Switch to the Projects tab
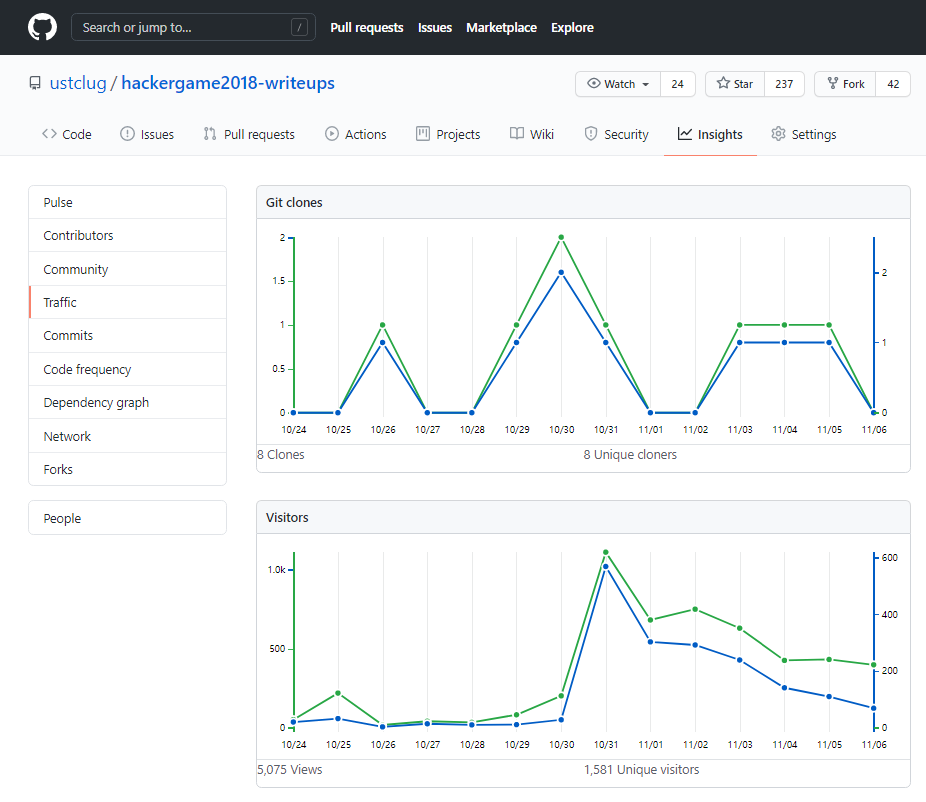This screenshot has height=802, width=926. click(448, 135)
